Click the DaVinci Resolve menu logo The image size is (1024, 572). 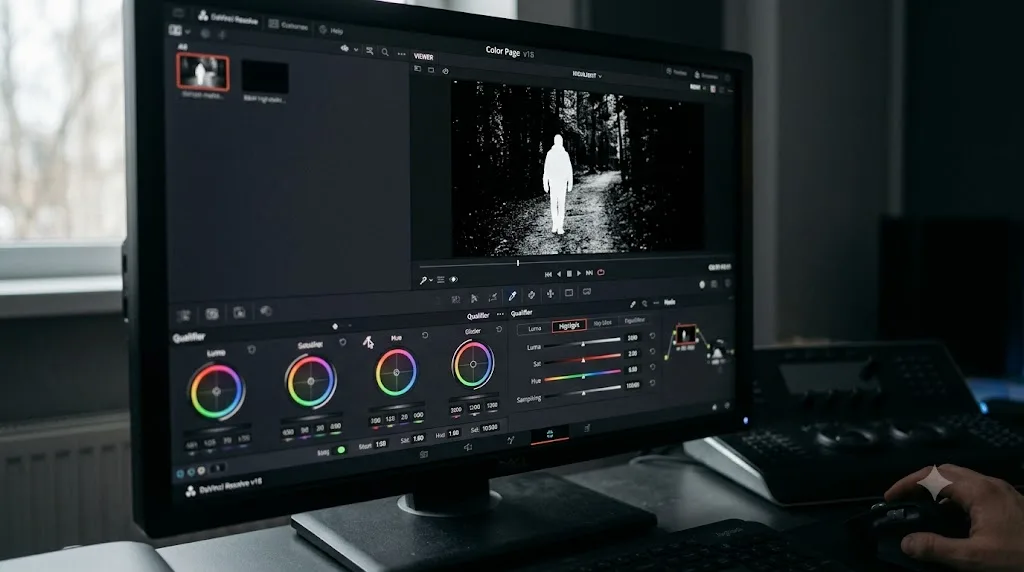(203, 16)
